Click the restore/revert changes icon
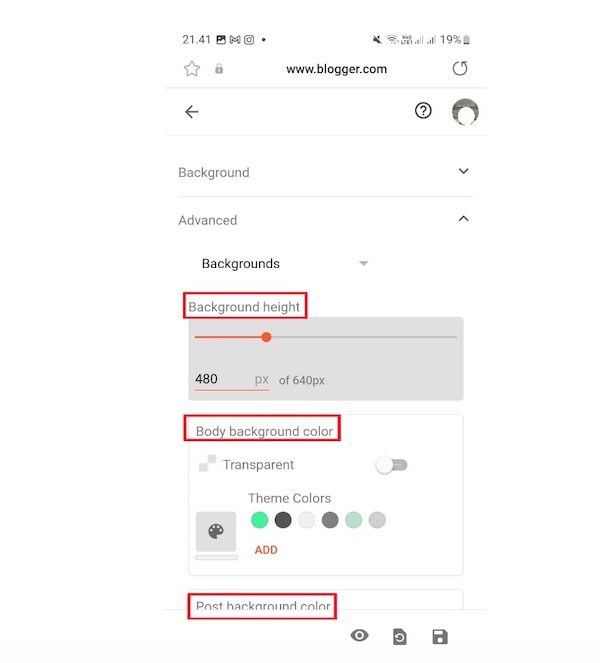600x663 pixels. point(400,637)
